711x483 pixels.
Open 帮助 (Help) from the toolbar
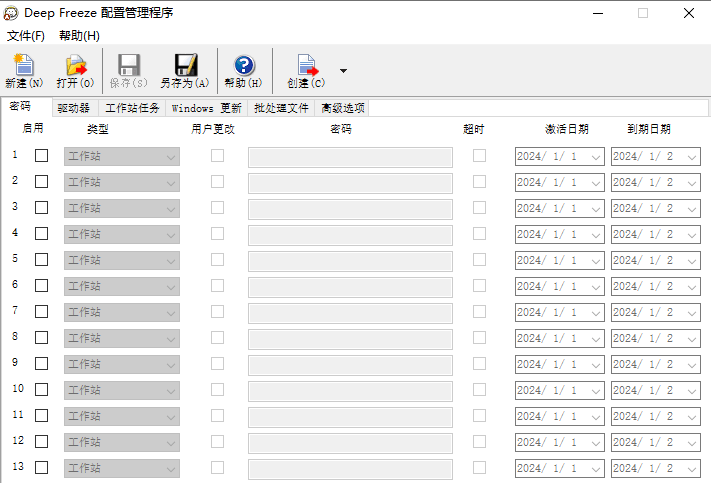click(243, 67)
